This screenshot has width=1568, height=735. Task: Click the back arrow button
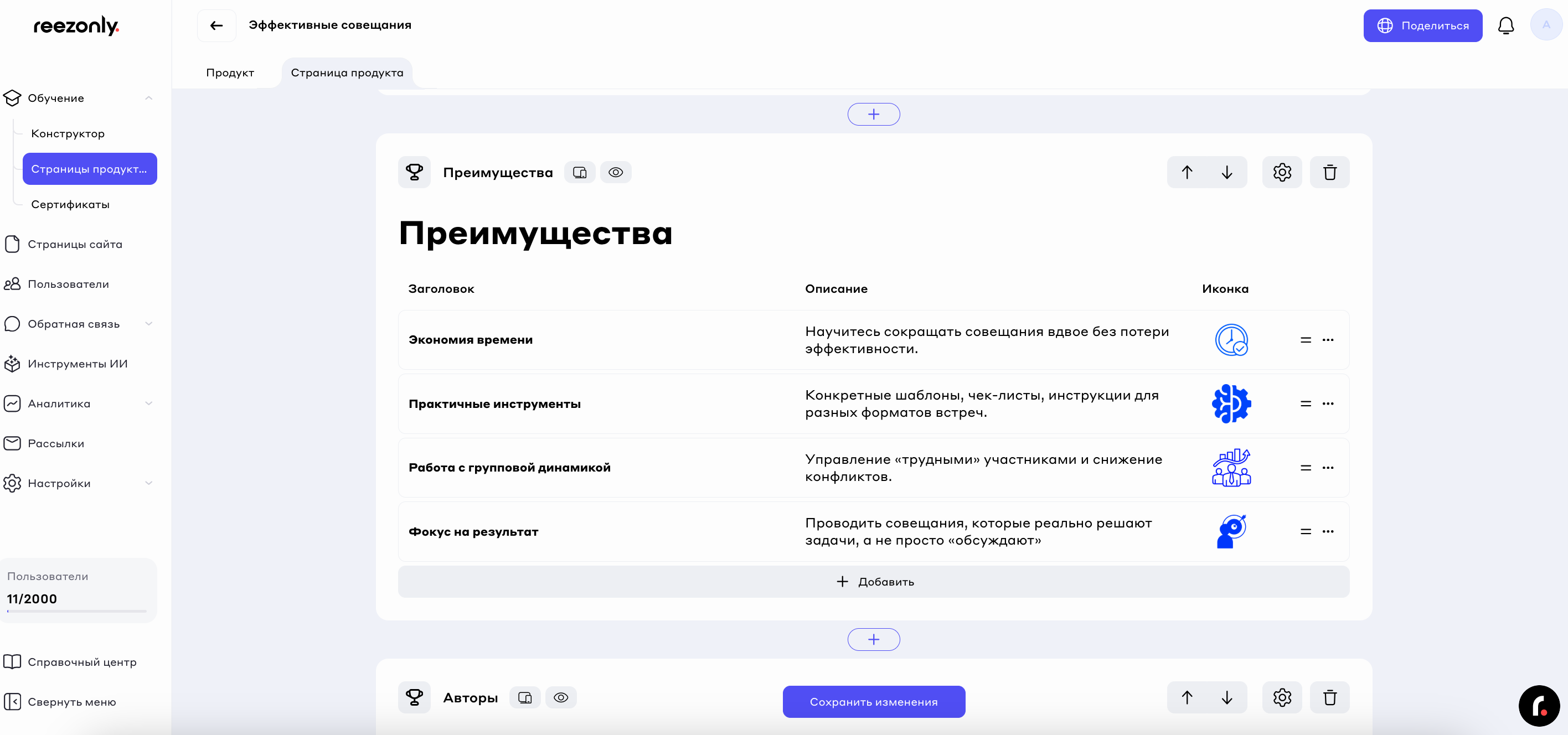coord(216,25)
